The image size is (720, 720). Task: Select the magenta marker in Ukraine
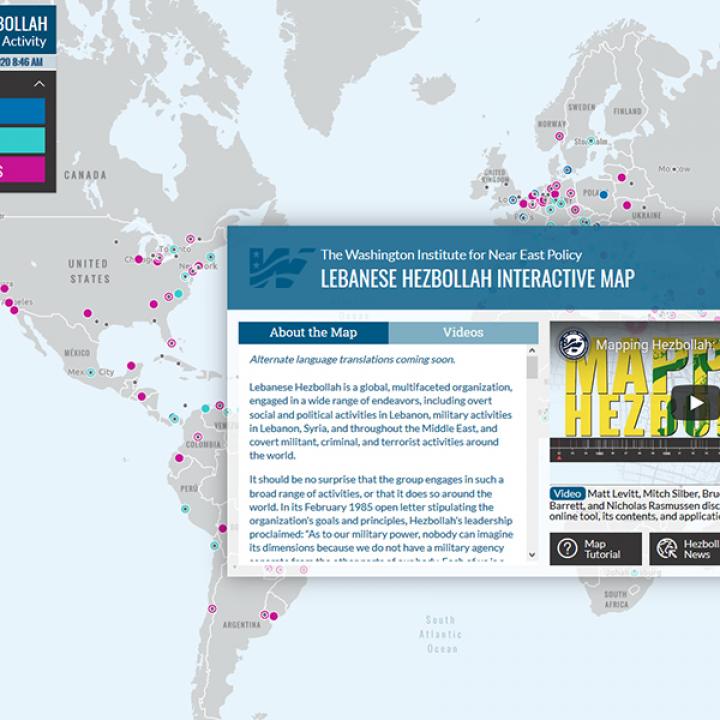tap(627, 205)
